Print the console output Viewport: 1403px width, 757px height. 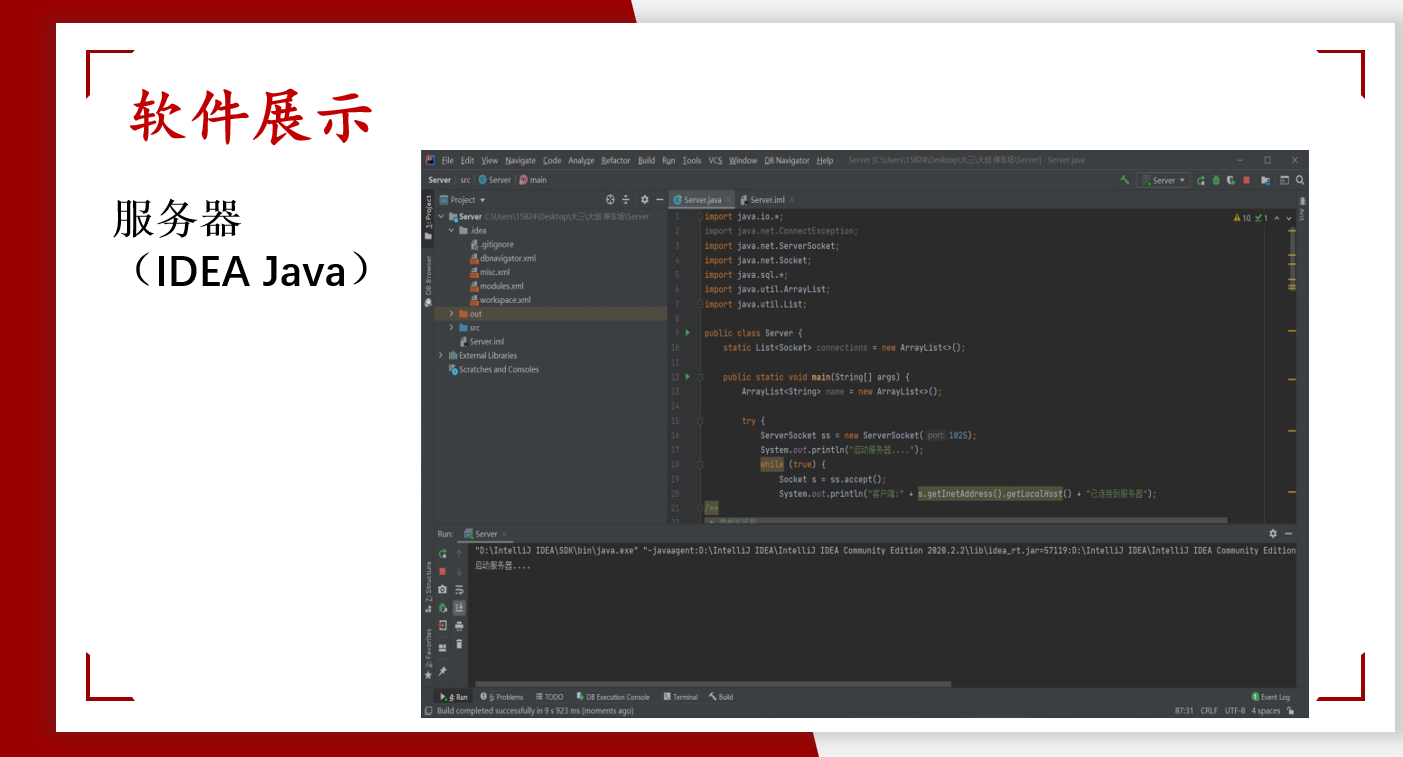pos(459,626)
